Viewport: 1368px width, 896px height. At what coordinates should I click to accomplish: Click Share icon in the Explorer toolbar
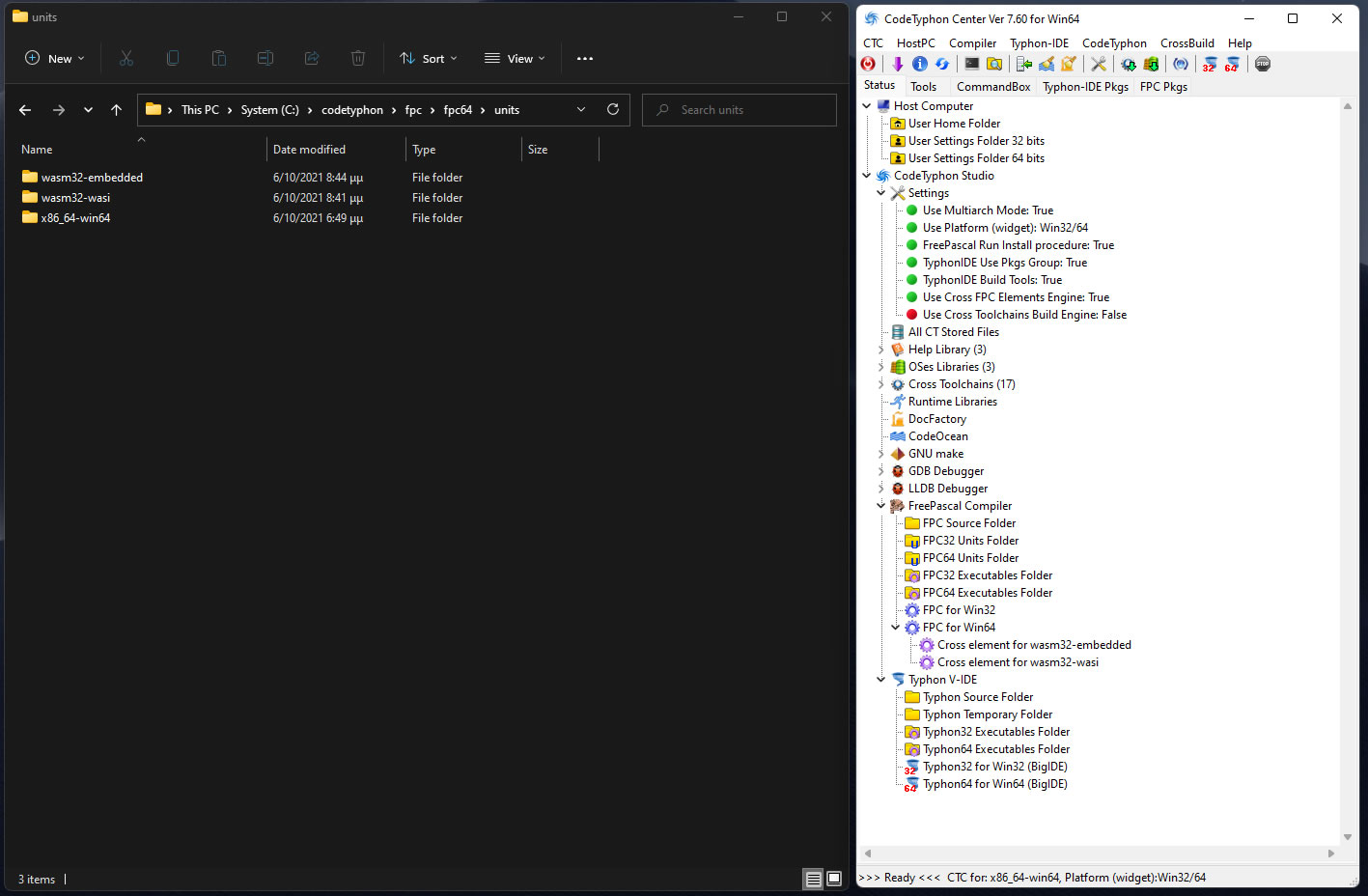[x=312, y=58]
